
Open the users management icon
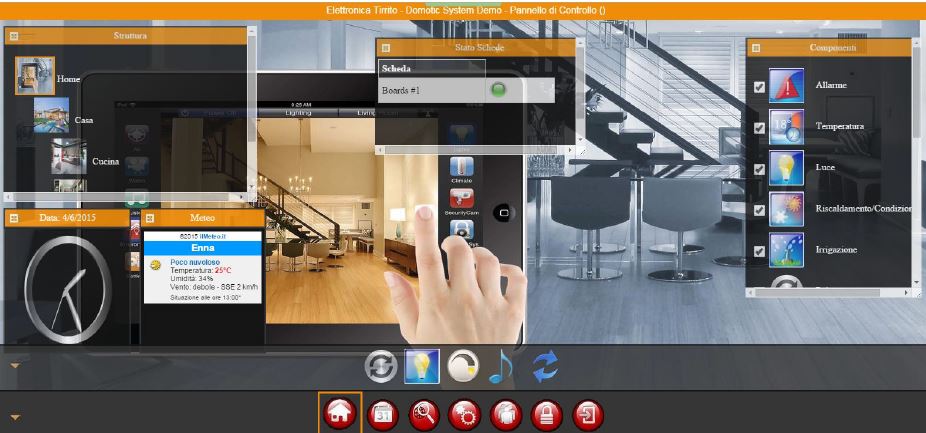[506, 415]
